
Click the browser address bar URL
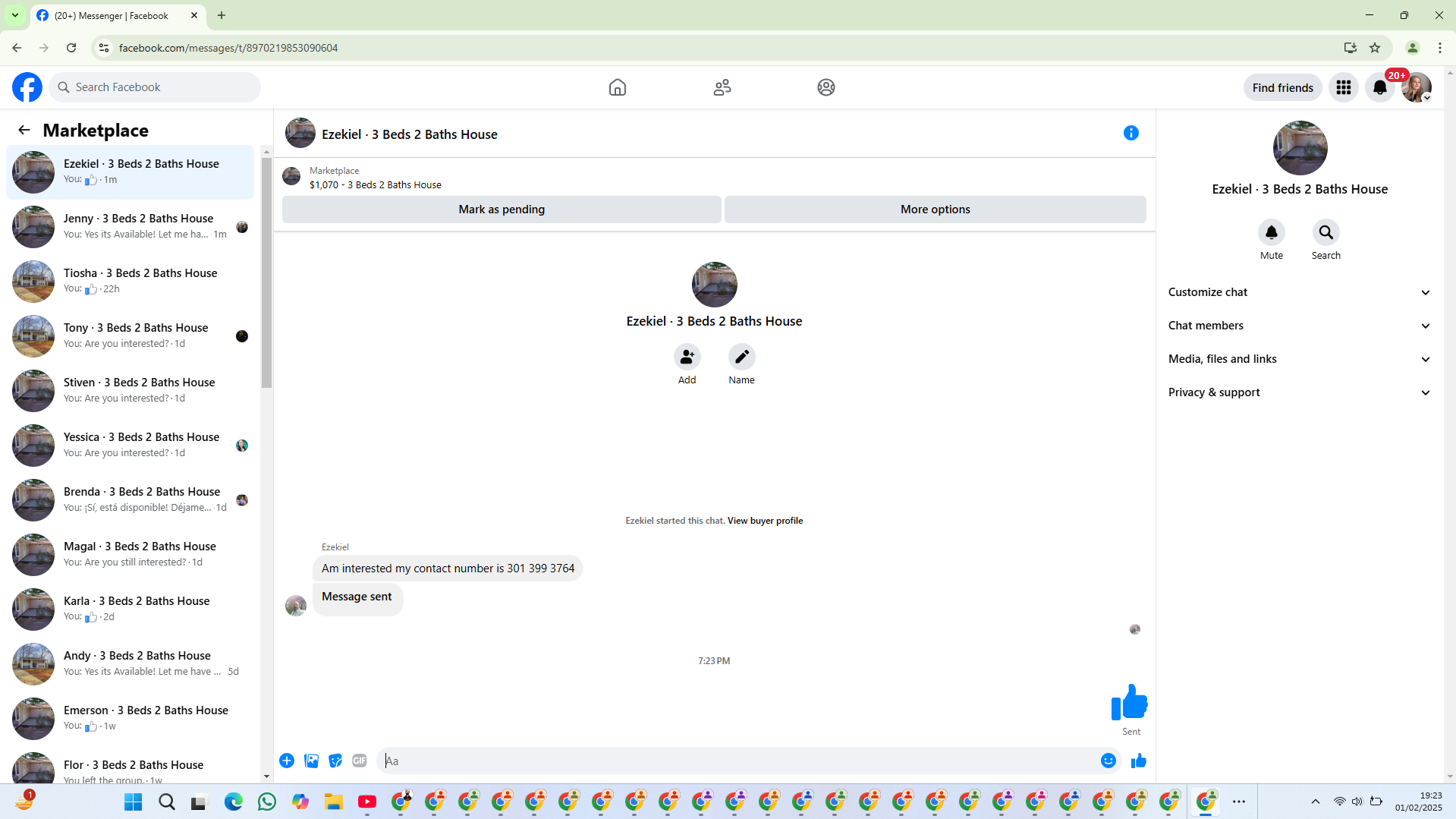tap(228, 48)
